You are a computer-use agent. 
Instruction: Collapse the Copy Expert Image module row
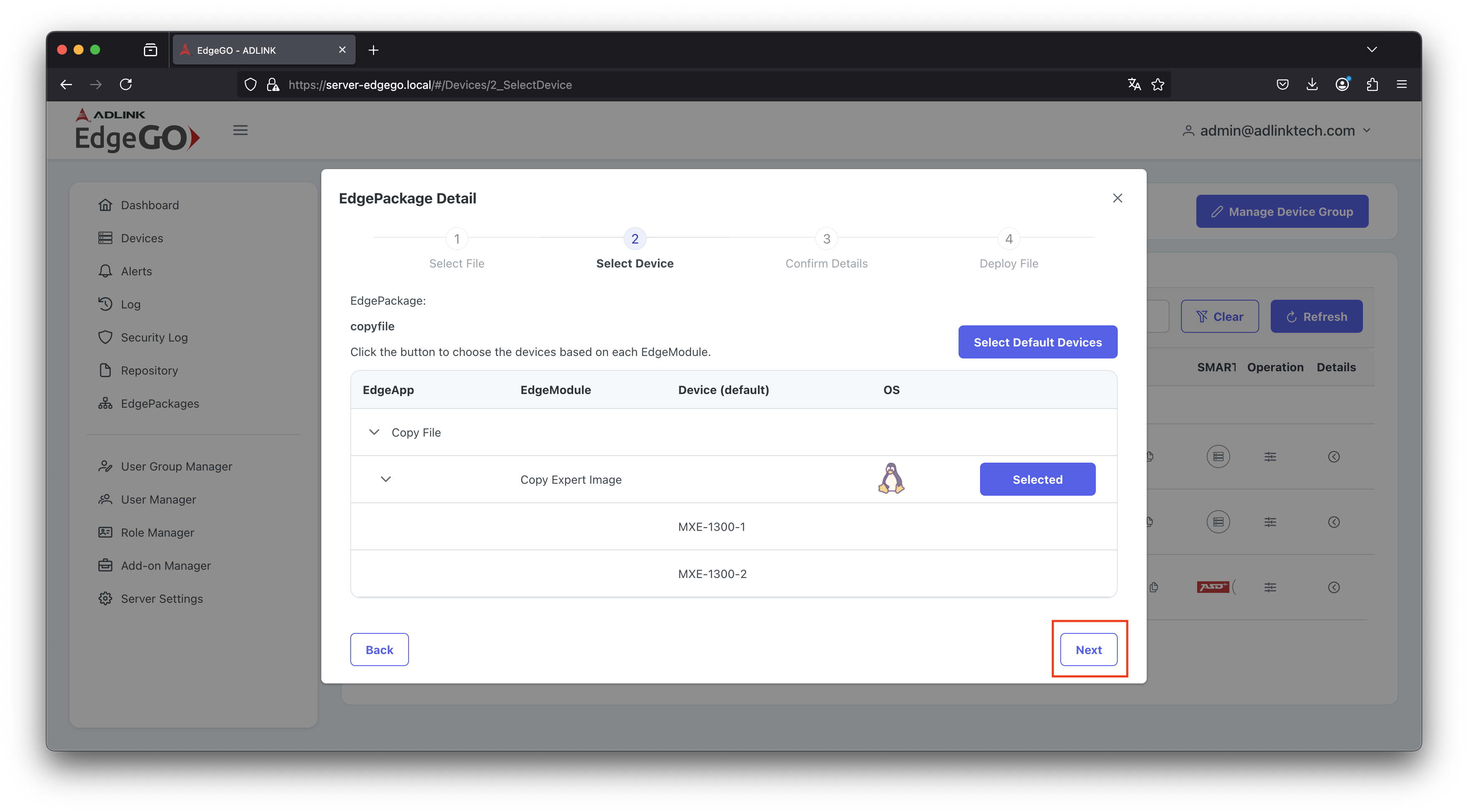pos(386,479)
